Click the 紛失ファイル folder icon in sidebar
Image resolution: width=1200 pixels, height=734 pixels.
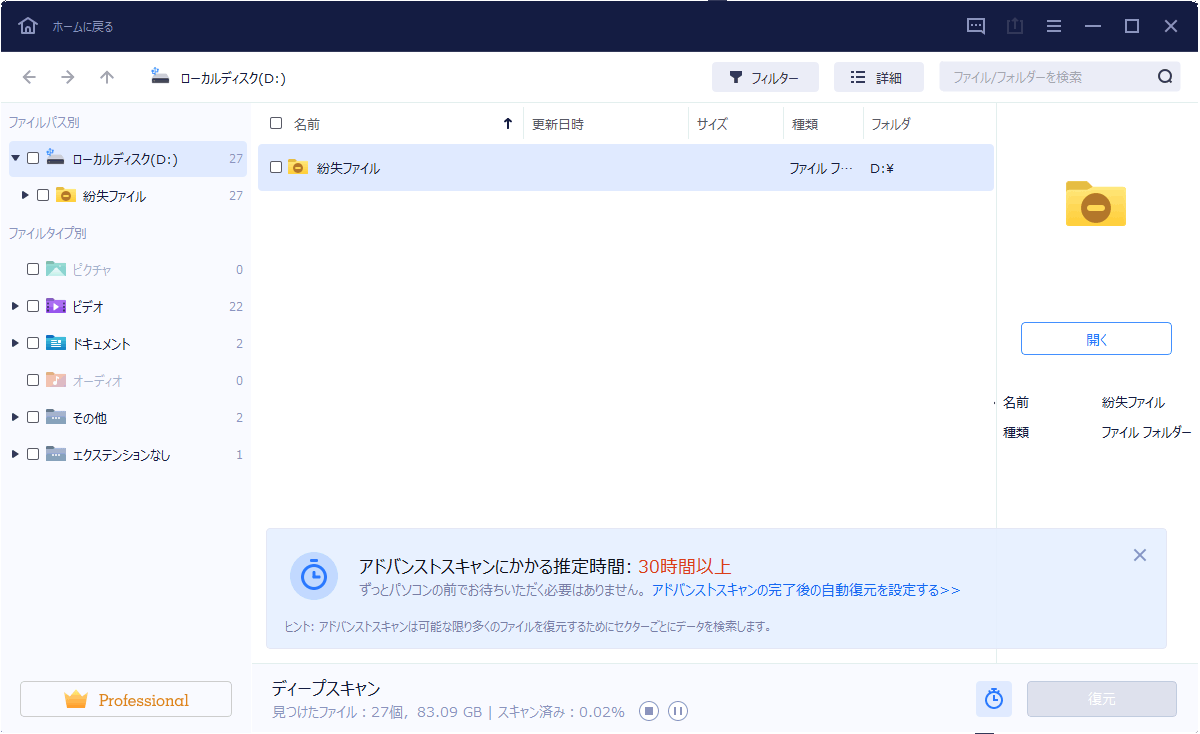66,195
